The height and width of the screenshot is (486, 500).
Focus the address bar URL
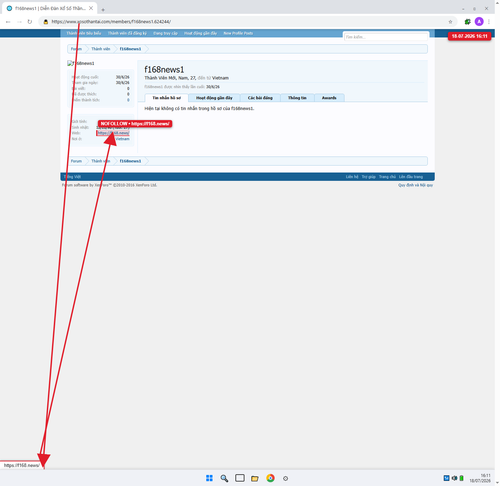(x=111, y=22)
